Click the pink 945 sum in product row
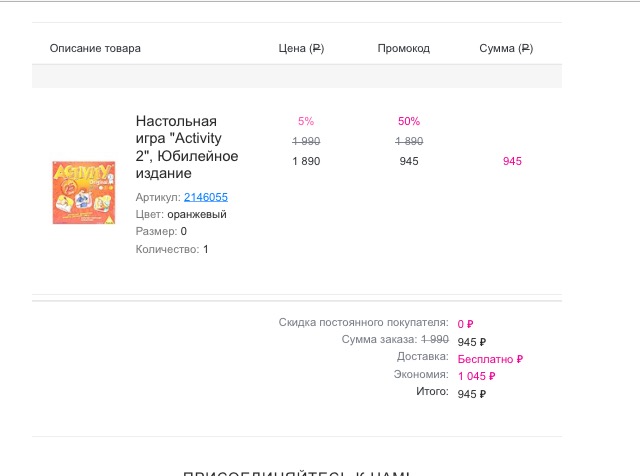The height and width of the screenshot is (476, 640). (512, 161)
